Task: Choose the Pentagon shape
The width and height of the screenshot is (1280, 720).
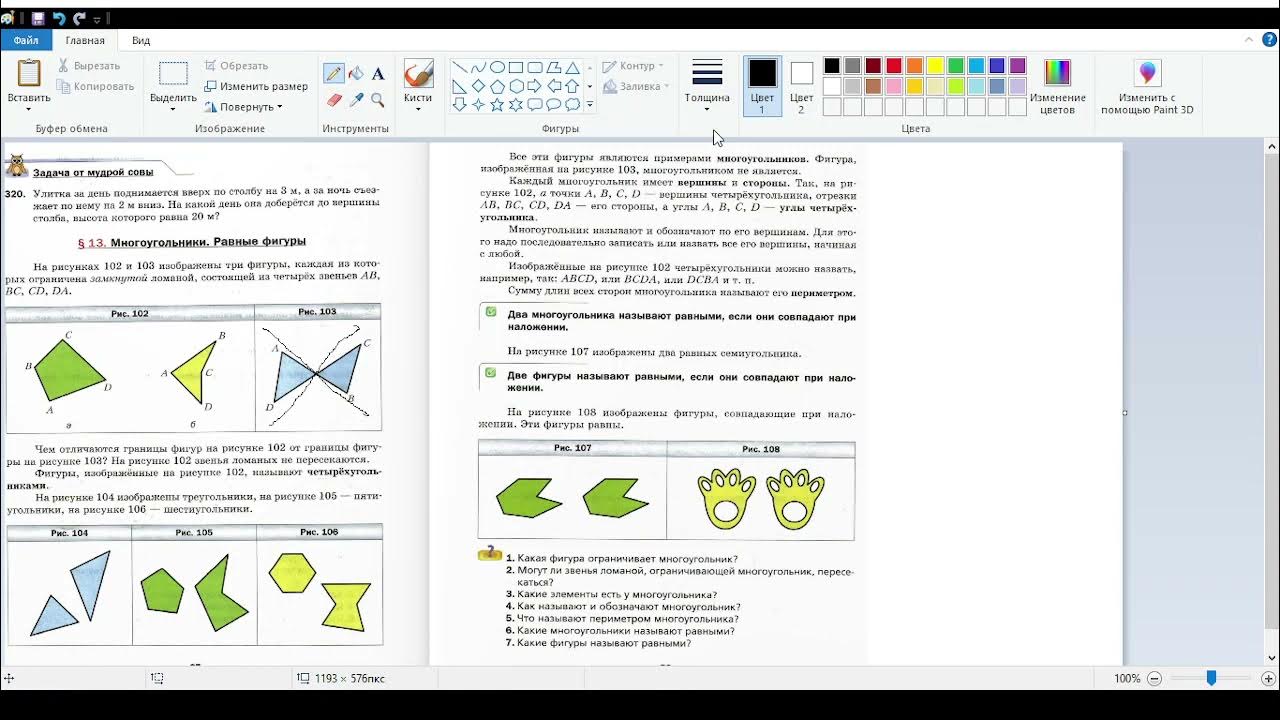Action: coord(497,86)
